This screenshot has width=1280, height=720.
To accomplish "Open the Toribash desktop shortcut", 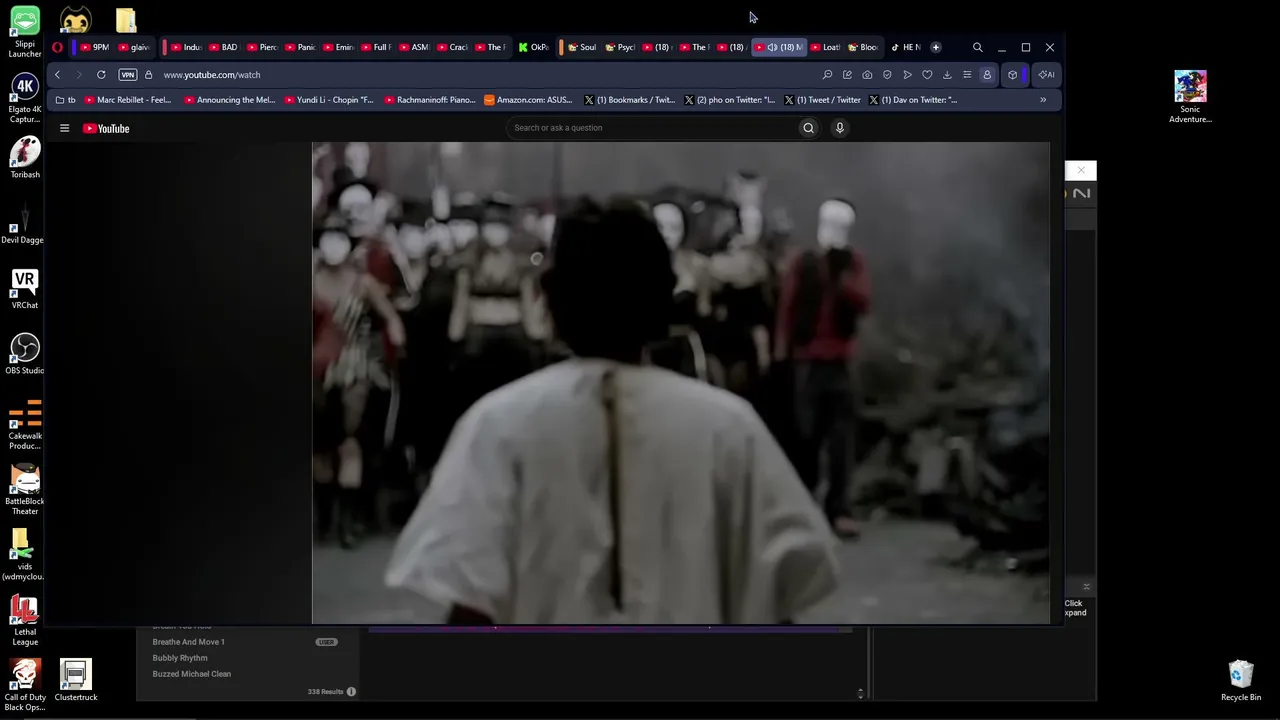I will [x=25, y=157].
